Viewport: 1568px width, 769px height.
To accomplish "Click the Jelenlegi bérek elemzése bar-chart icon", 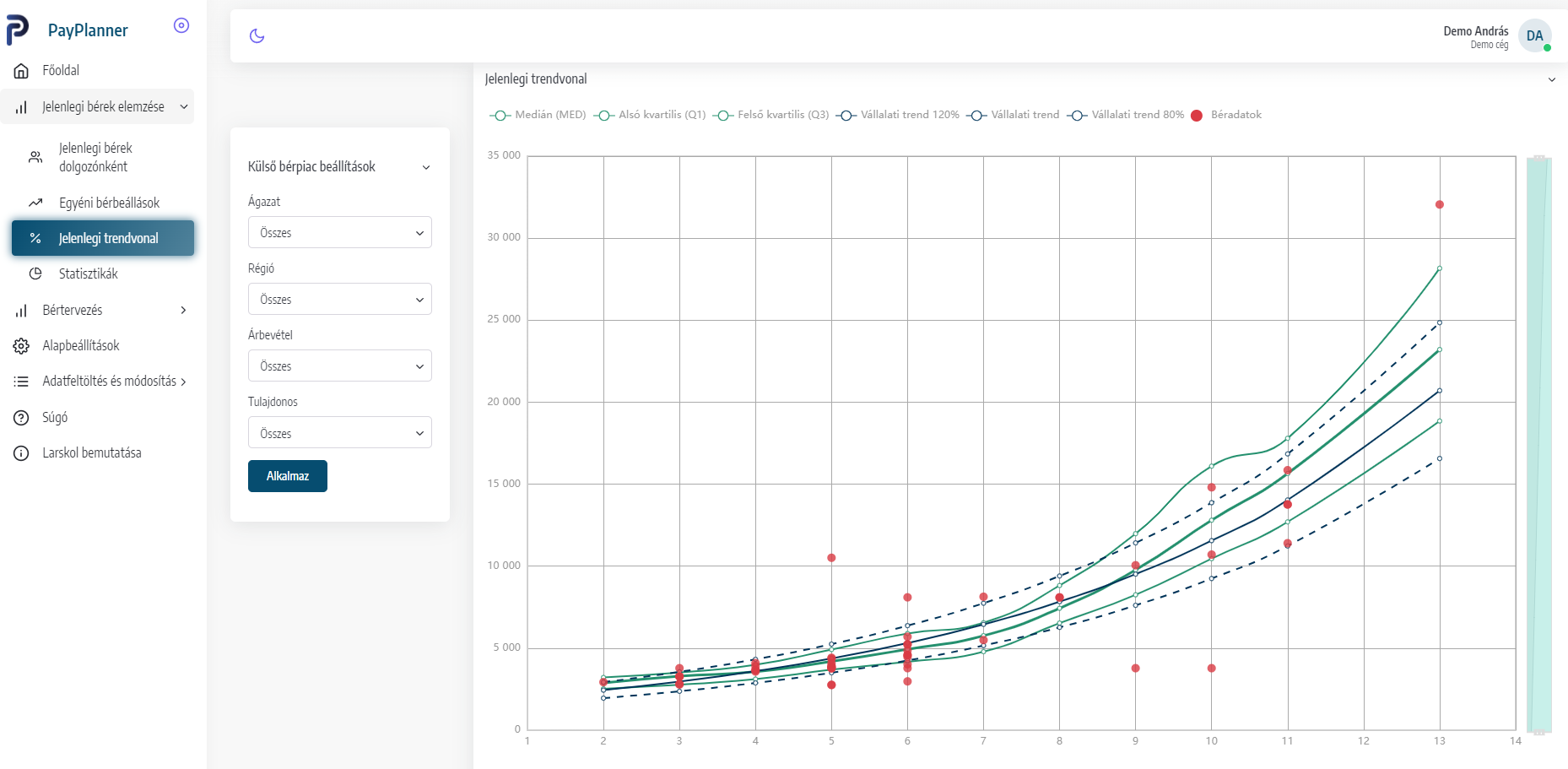I will pyautogui.click(x=22, y=107).
